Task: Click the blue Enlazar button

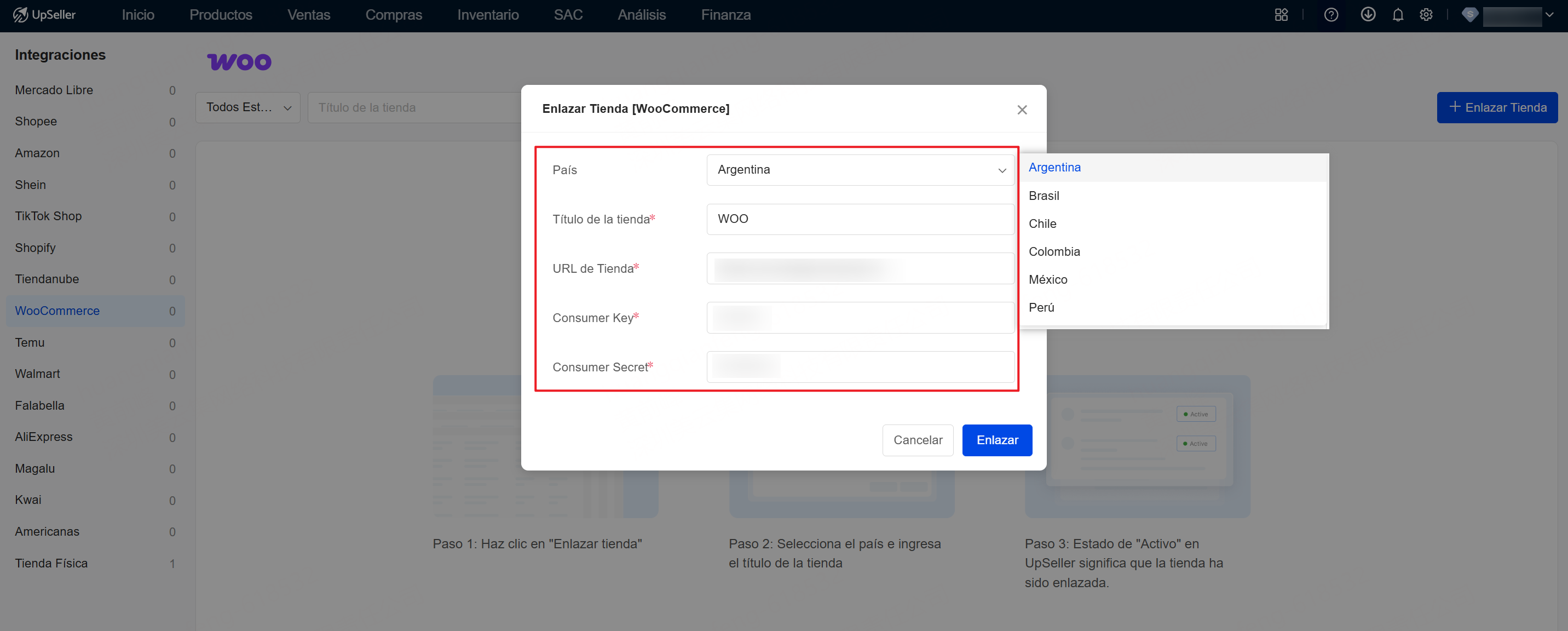Action: click(x=997, y=440)
